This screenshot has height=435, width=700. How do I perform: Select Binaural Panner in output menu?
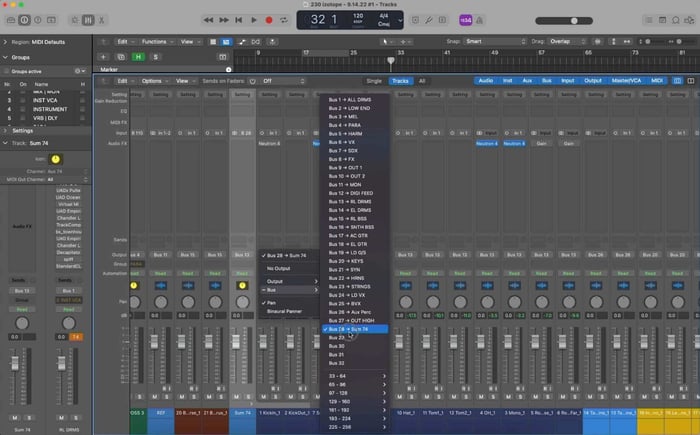coord(289,311)
